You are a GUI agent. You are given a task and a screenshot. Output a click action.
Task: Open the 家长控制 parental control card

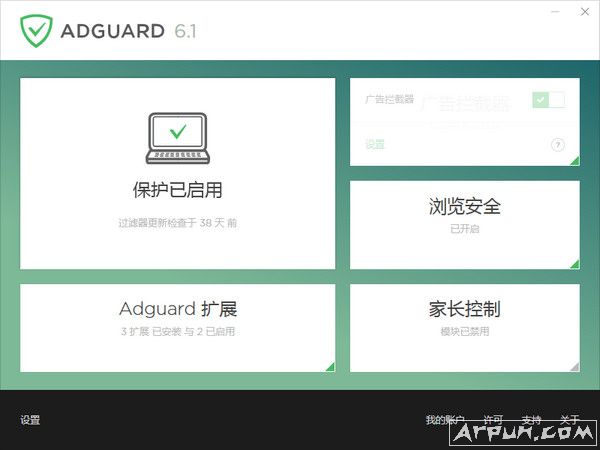(465, 328)
